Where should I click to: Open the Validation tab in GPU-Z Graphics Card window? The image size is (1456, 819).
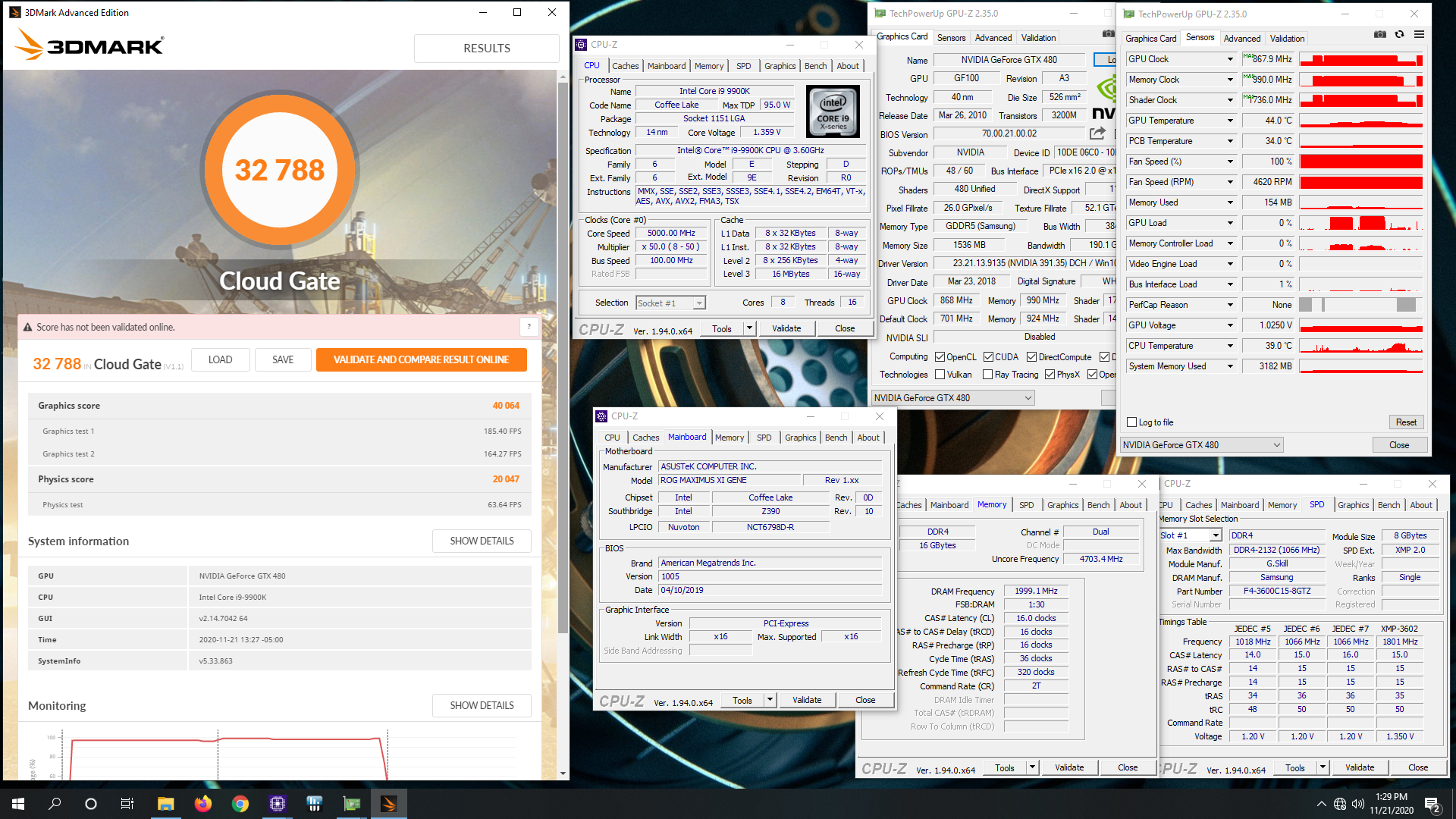(x=1038, y=37)
